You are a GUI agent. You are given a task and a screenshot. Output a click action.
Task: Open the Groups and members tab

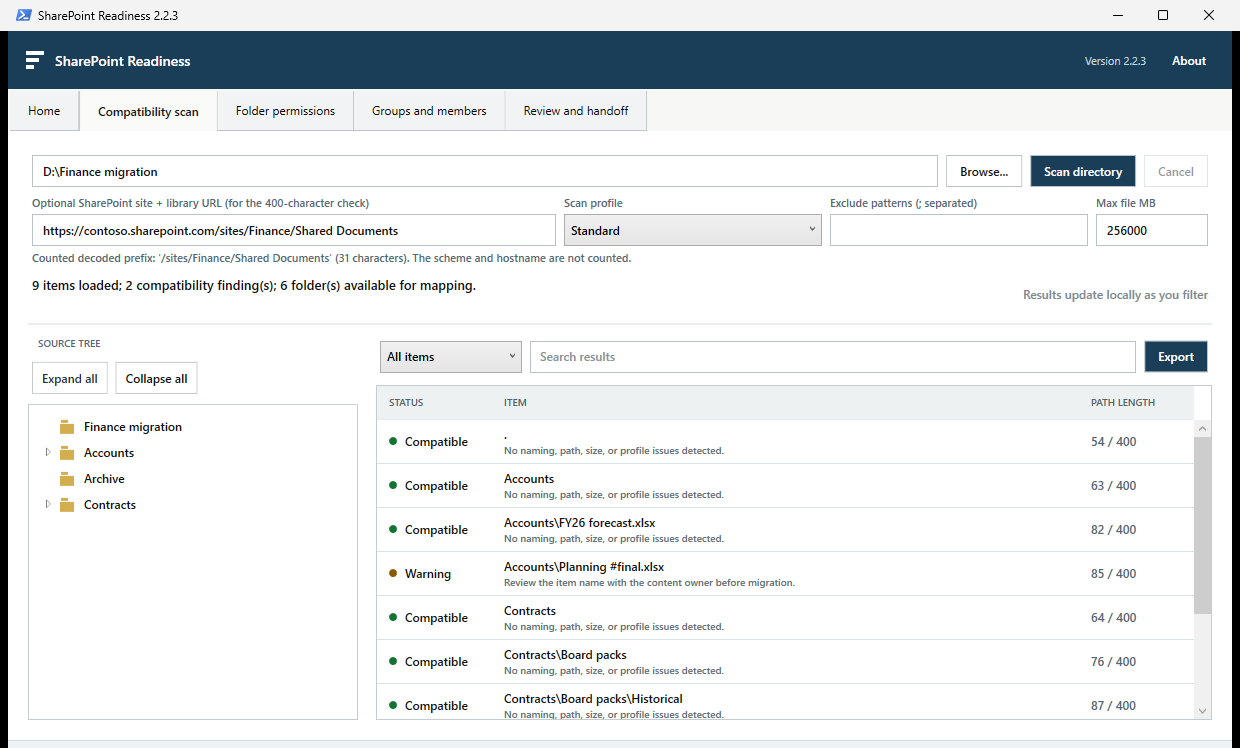(x=429, y=111)
